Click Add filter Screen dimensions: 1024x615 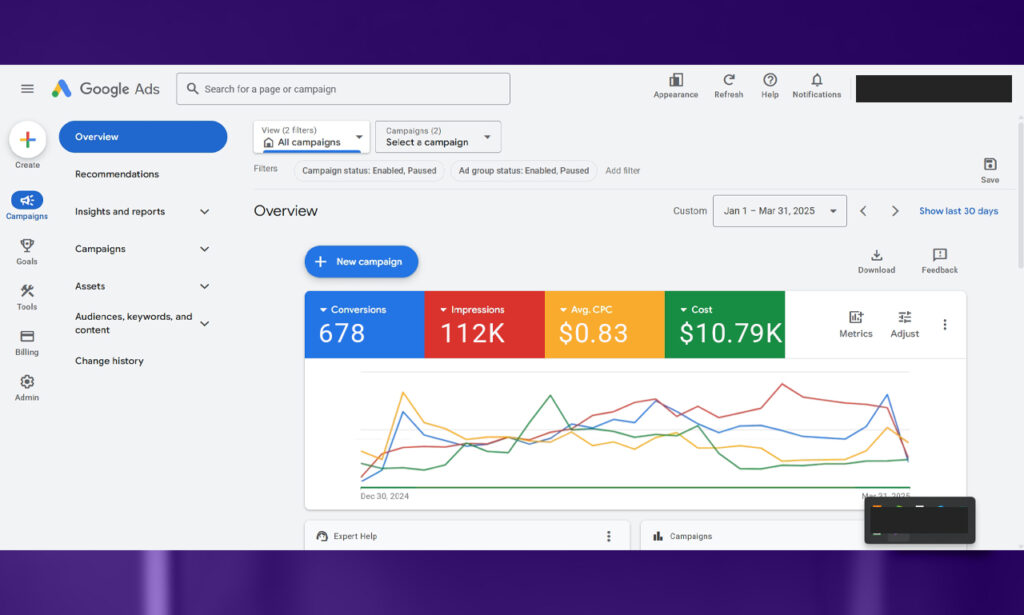[622, 170]
